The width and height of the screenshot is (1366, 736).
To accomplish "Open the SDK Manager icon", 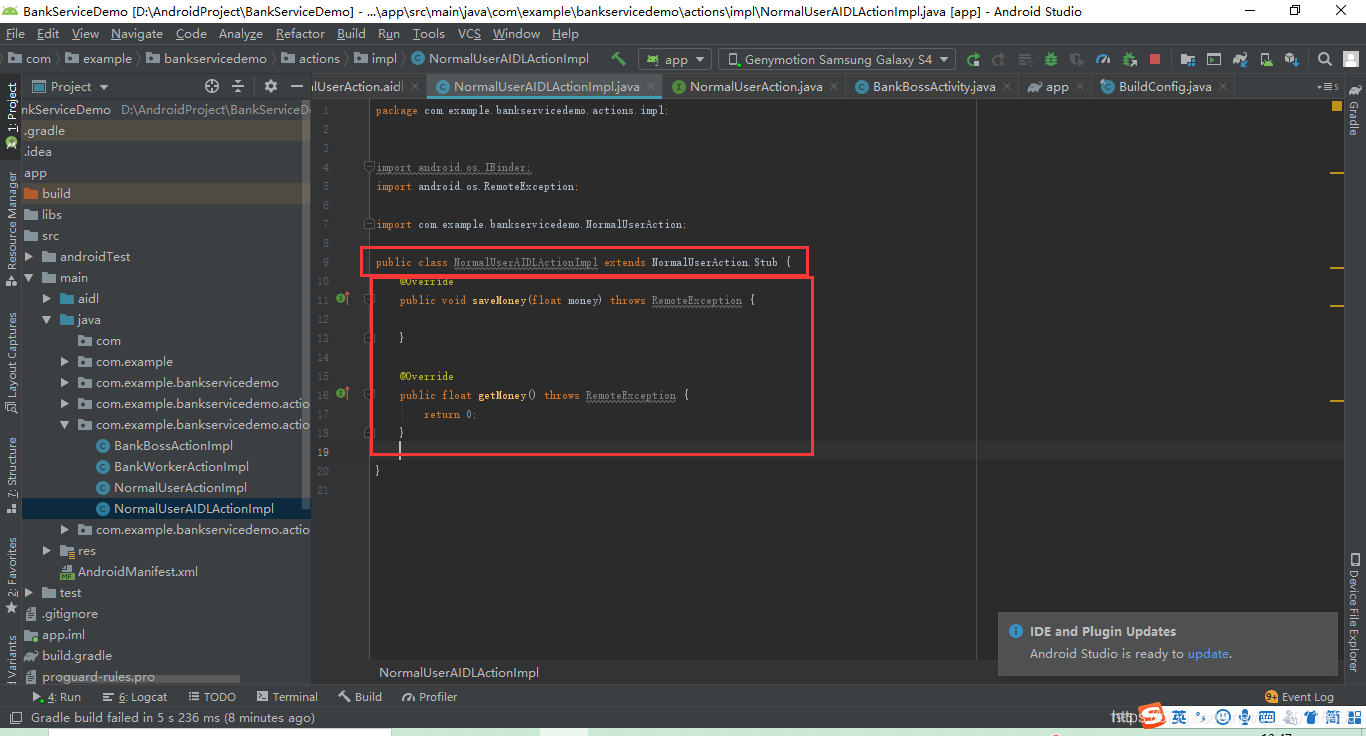I will (1291, 59).
